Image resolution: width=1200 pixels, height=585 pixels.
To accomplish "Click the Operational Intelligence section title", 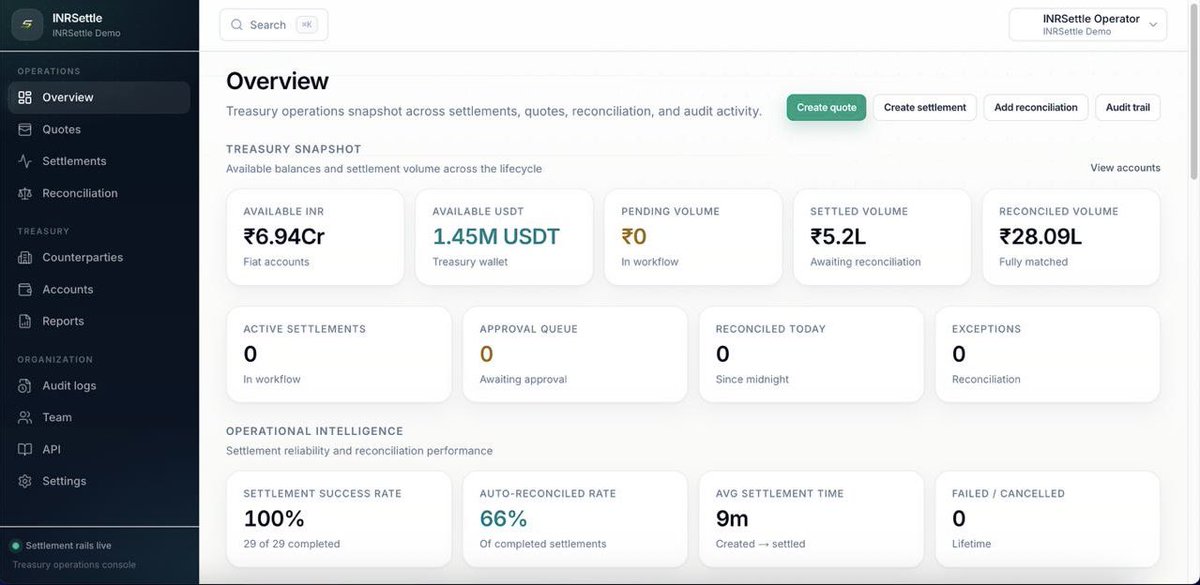I will [x=315, y=431].
